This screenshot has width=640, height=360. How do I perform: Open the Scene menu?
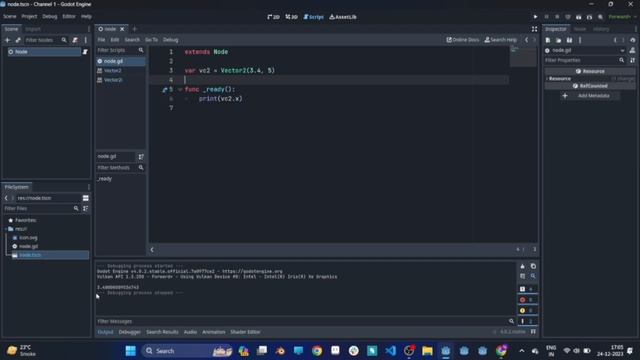pyautogui.click(x=10, y=17)
